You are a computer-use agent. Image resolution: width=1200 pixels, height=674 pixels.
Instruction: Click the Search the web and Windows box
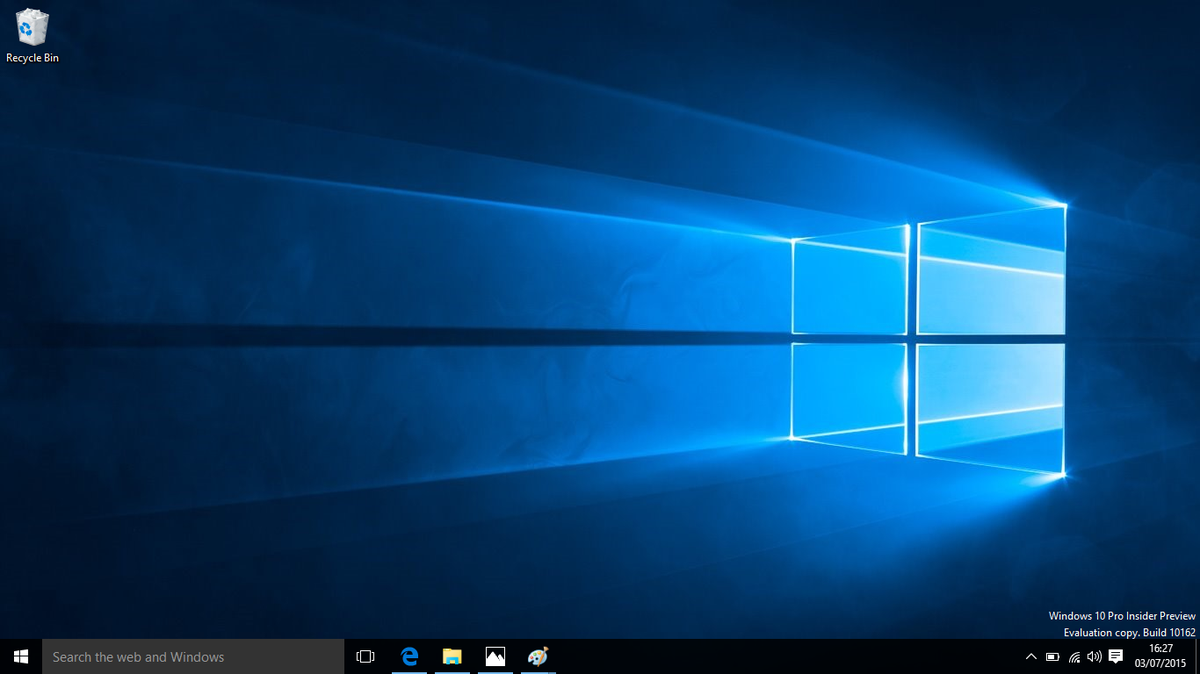[x=190, y=657]
